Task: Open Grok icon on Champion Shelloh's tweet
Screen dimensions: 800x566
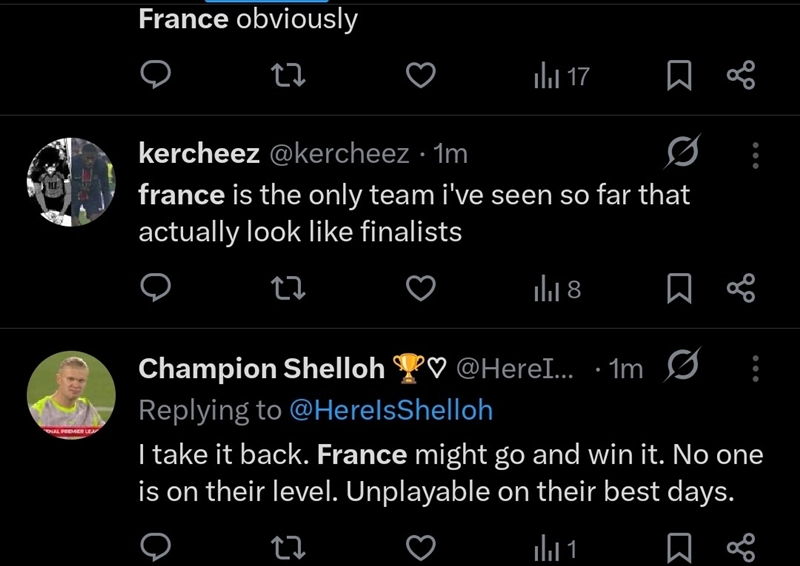Action: pos(683,365)
